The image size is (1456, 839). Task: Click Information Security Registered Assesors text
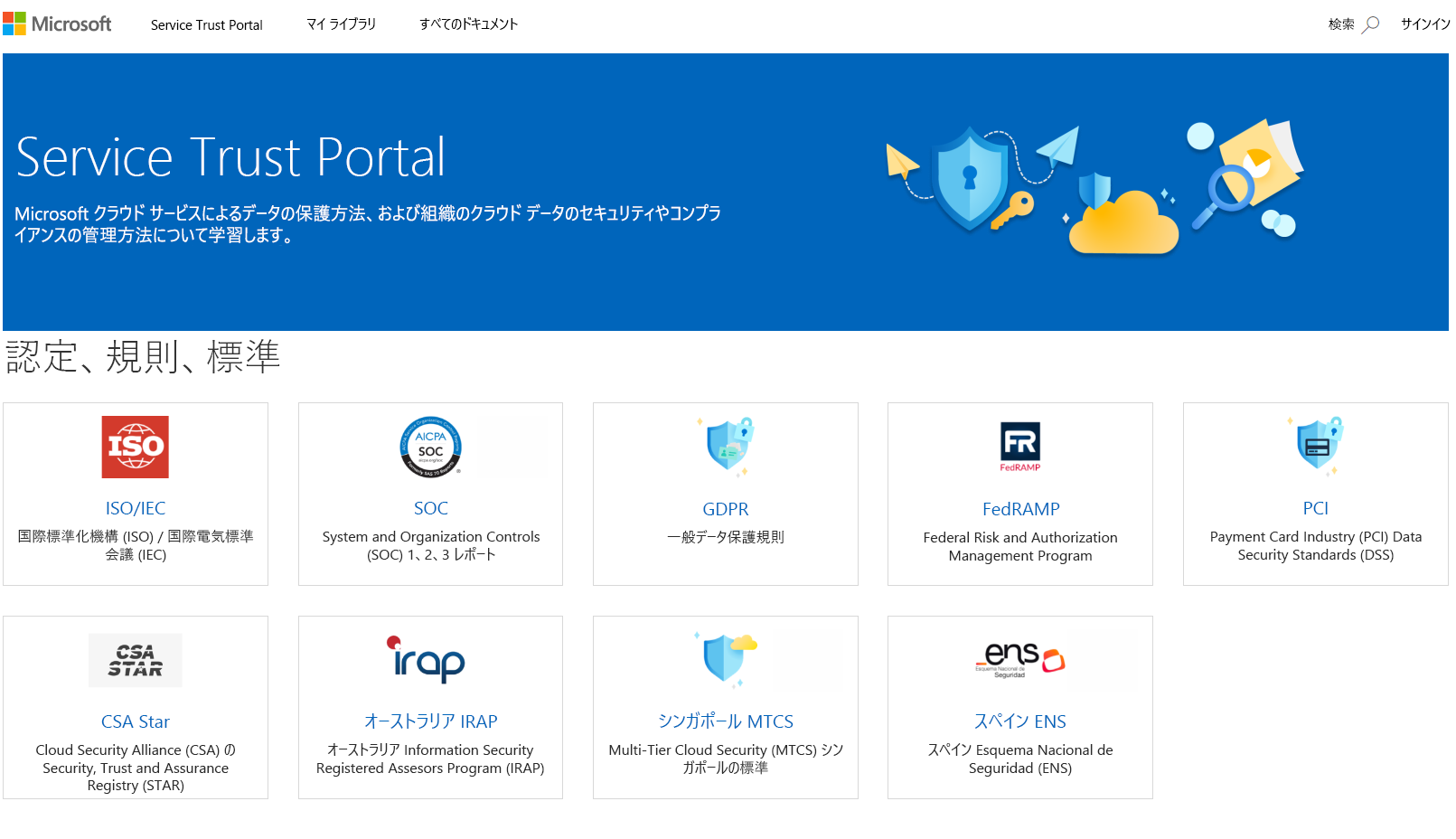pyautogui.click(x=431, y=759)
